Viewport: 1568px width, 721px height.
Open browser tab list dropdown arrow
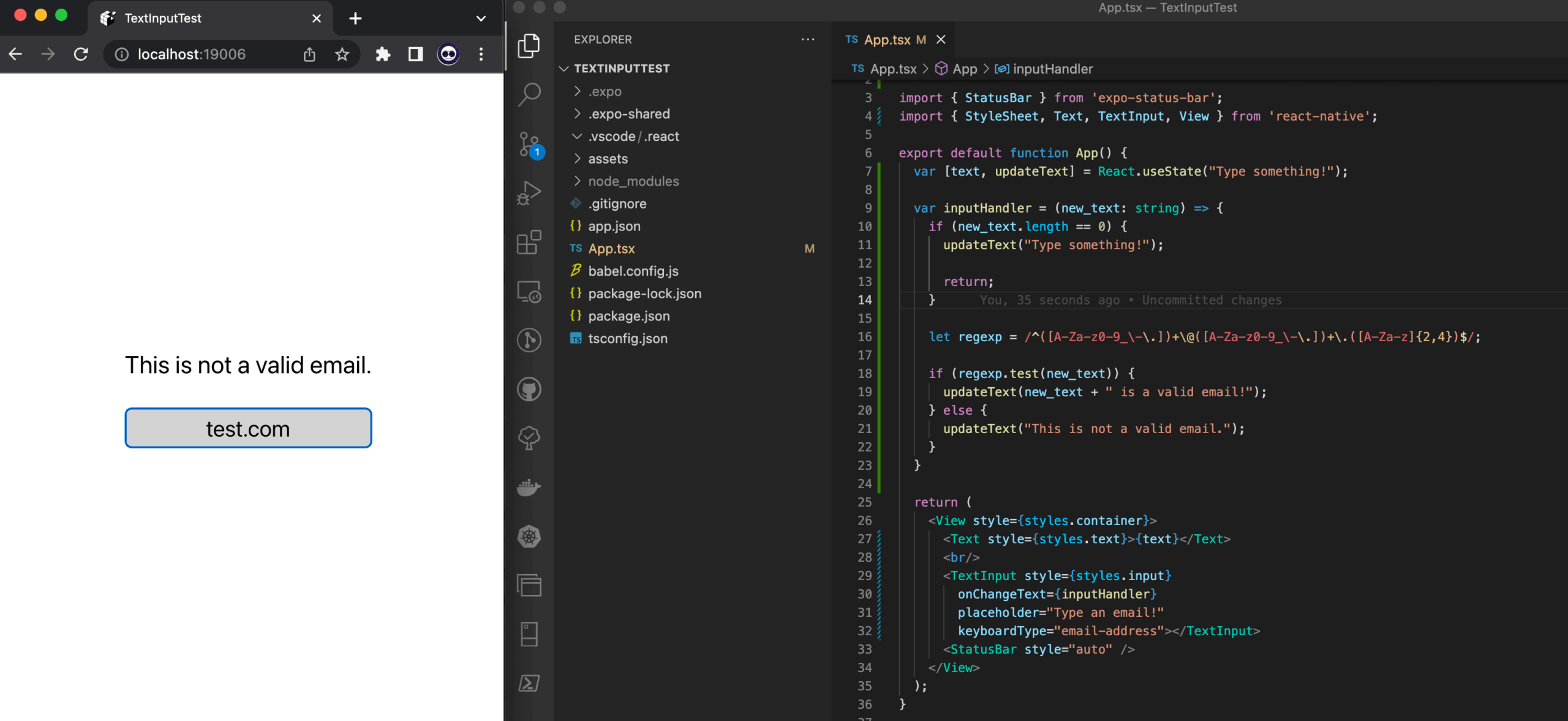click(x=481, y=18)
